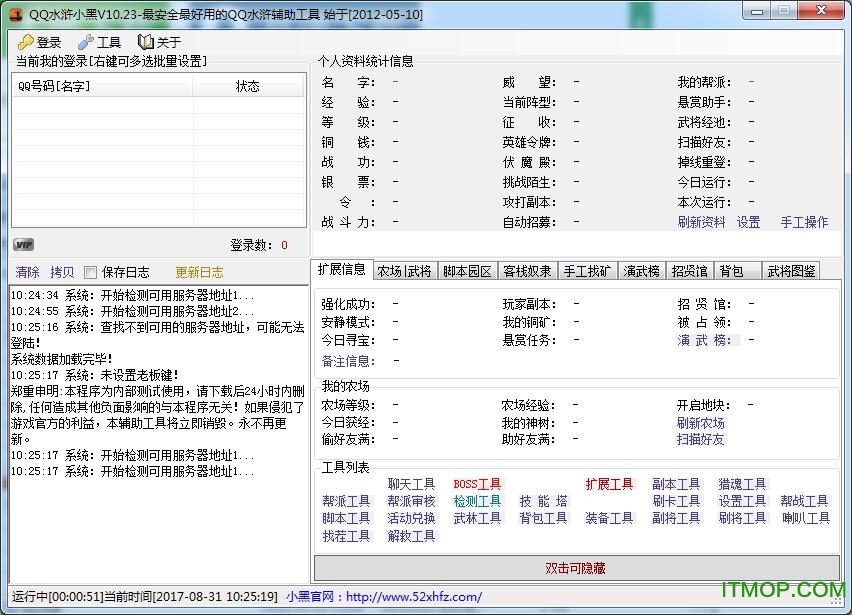This screenshot has height=615, width=852.
Task: Click 清除 to clear the log
Action: [27, 272]
